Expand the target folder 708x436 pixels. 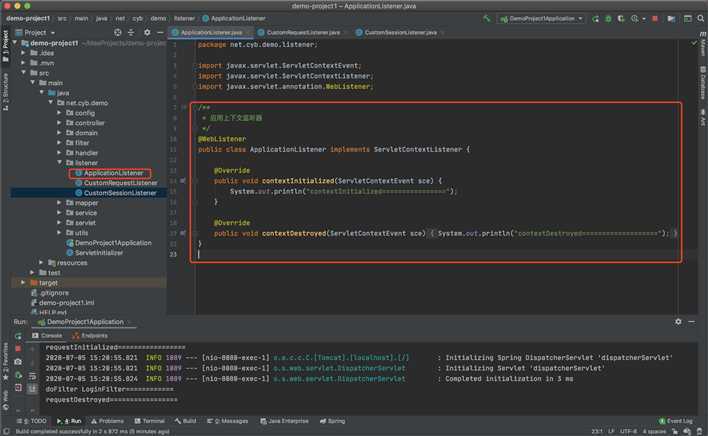(x=23, y=283)
